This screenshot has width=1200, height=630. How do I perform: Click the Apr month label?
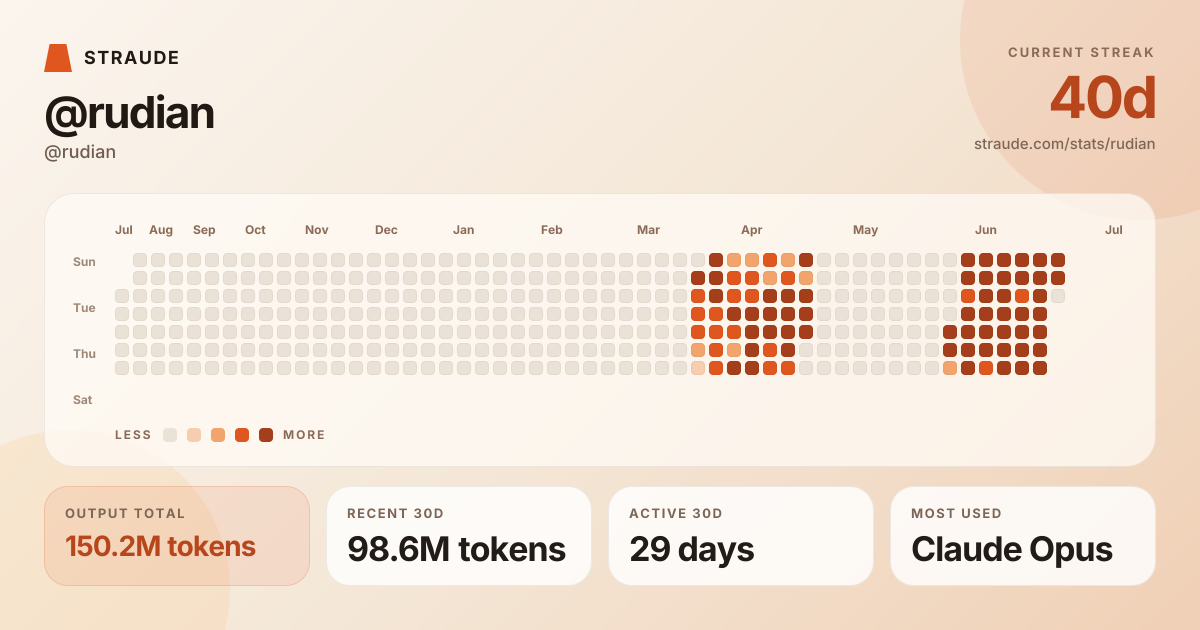pos(752,230)
